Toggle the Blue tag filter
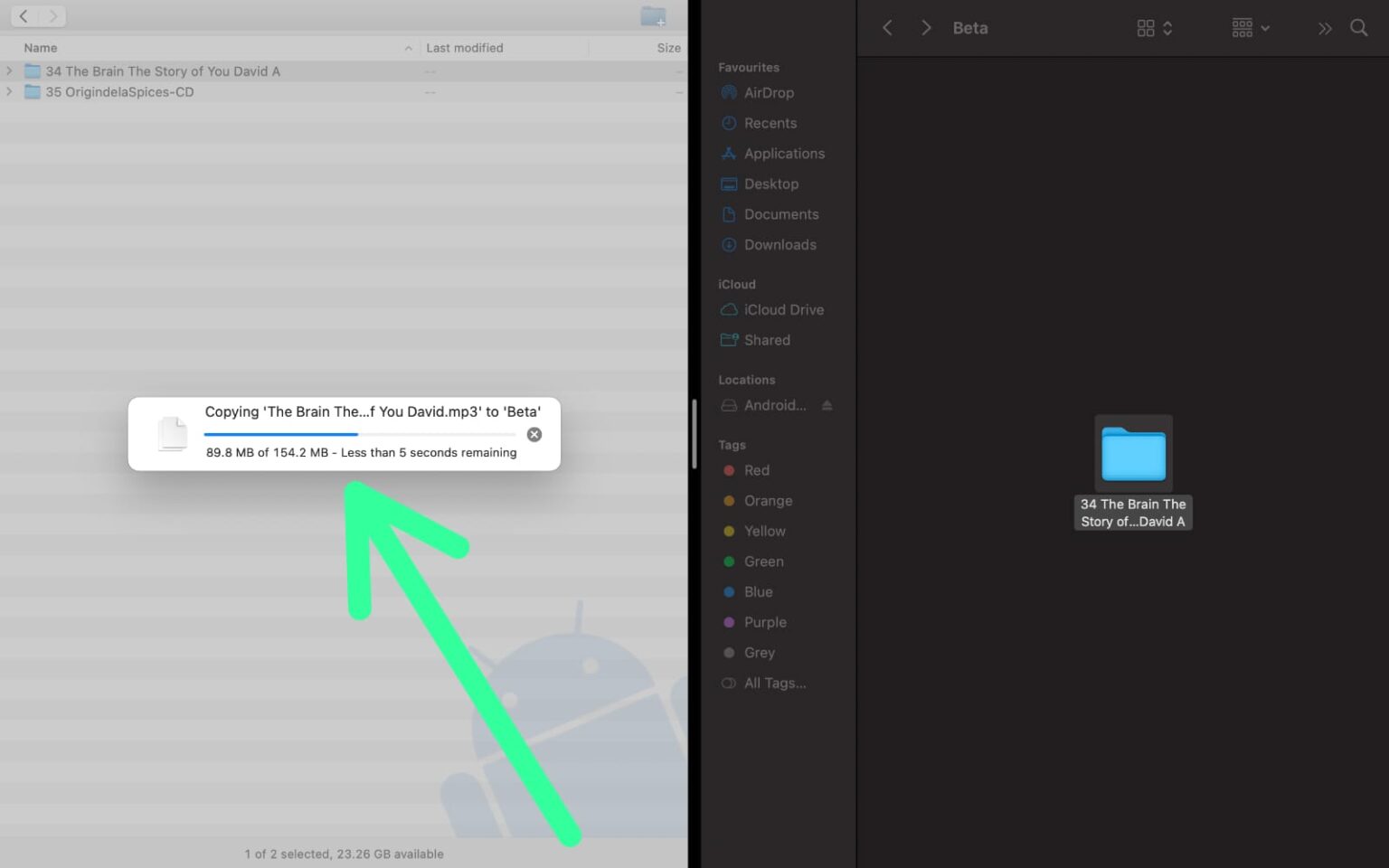Image resolution: width=1389 pixels, height=868 pixels. pyautogui.click(x=758, y=591)
